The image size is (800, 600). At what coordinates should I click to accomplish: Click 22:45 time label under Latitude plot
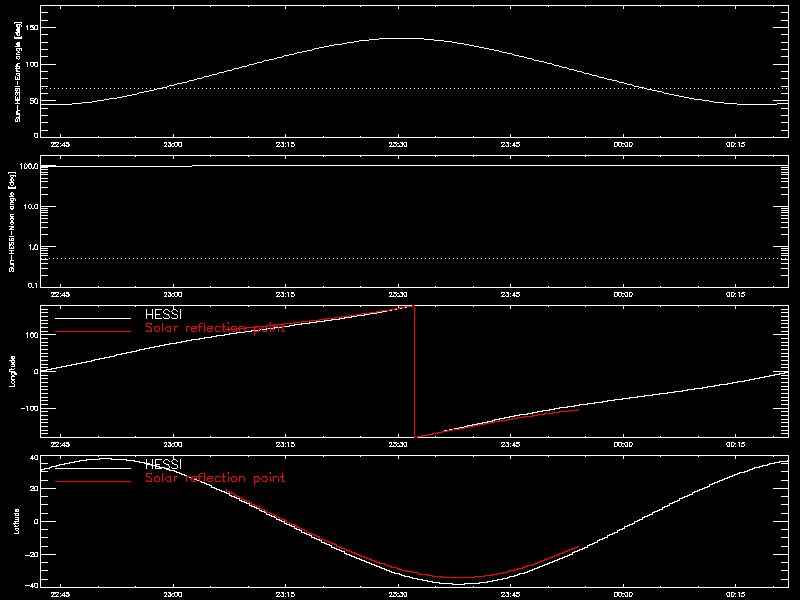61,594
